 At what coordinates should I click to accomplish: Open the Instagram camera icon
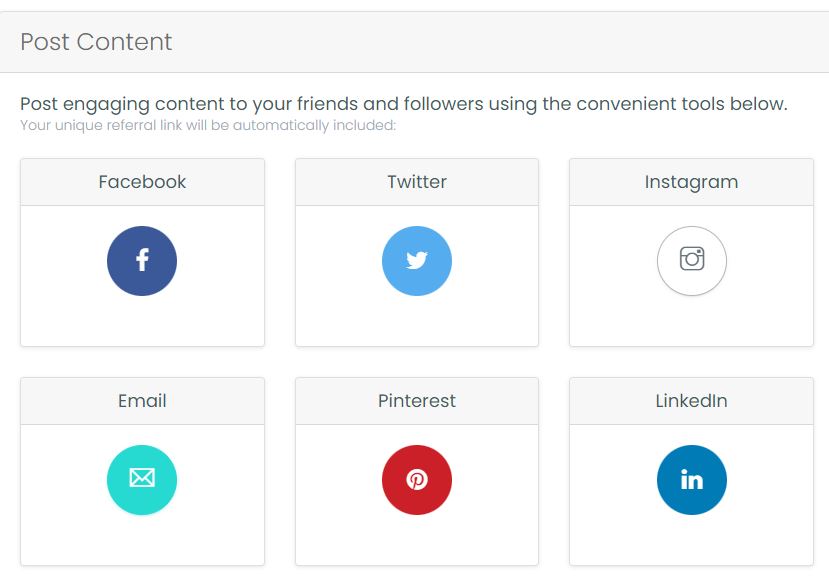pos(691,261)
